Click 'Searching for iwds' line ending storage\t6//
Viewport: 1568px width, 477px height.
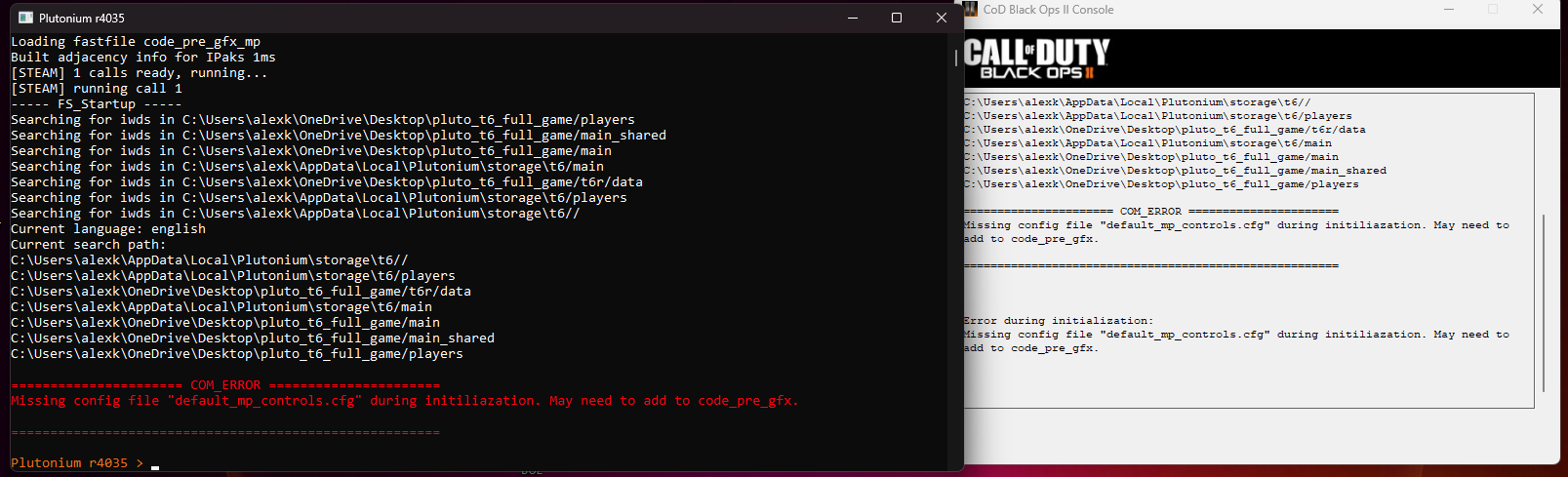pos(296,214)
